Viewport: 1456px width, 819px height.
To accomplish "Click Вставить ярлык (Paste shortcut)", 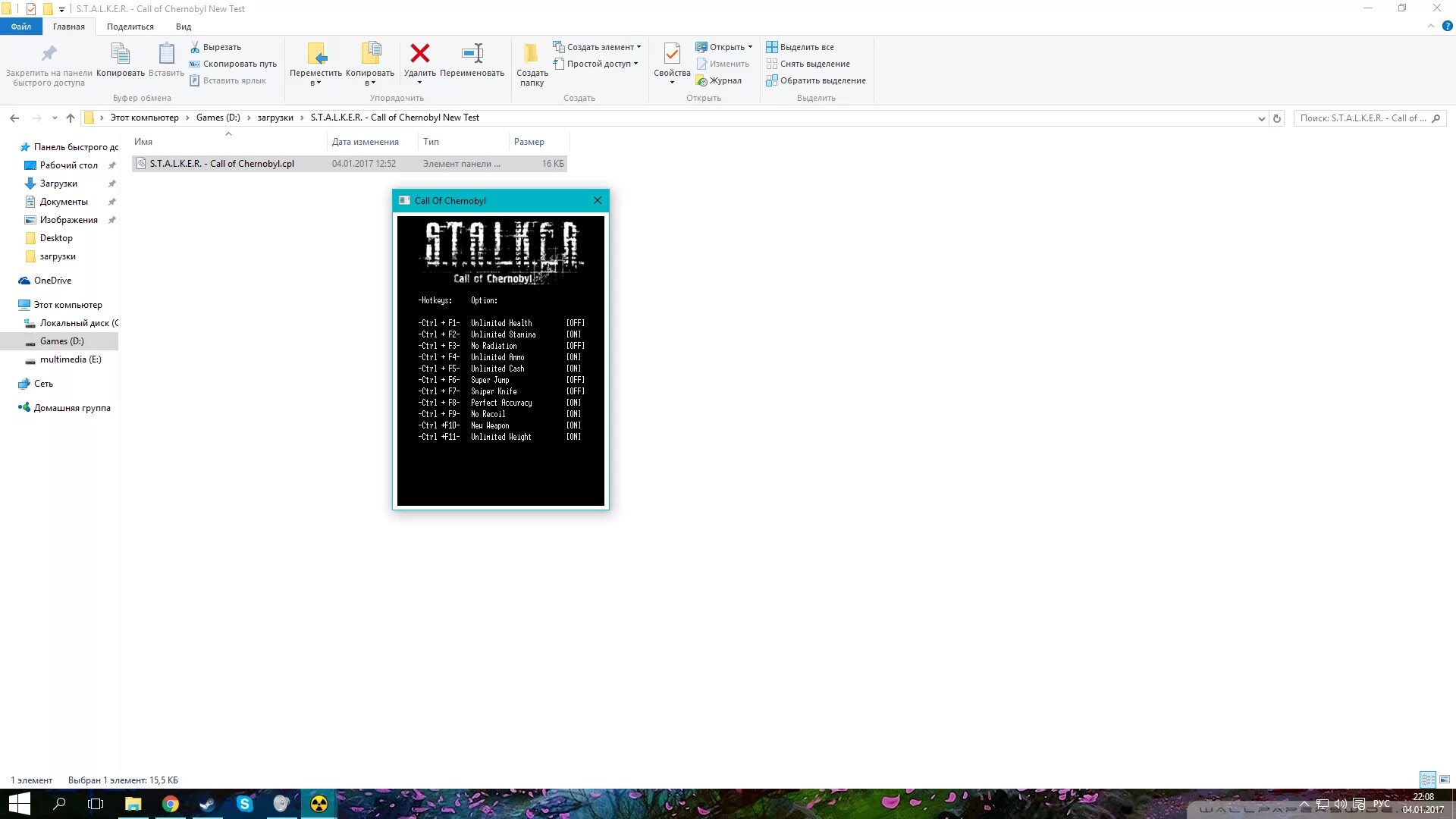I will pyautogui.click(x=227, y=80).
